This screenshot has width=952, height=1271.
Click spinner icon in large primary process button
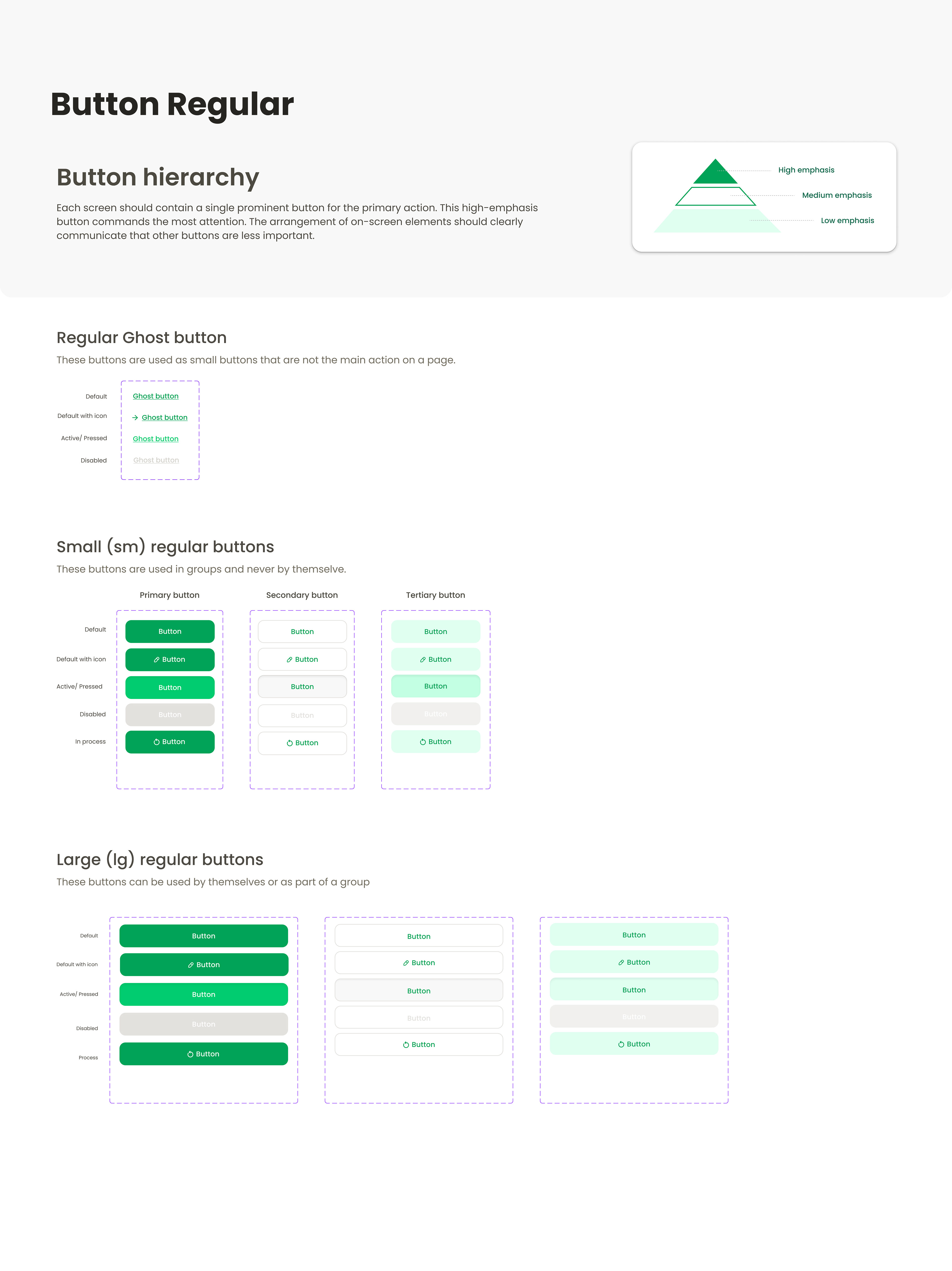click(x=190, y=1054)
